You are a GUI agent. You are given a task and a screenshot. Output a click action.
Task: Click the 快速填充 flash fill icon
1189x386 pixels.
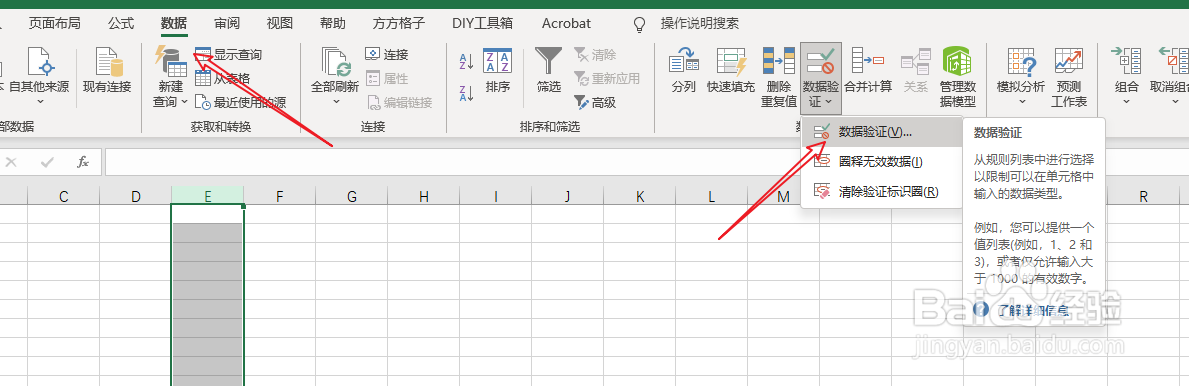(x=731, y=61)
